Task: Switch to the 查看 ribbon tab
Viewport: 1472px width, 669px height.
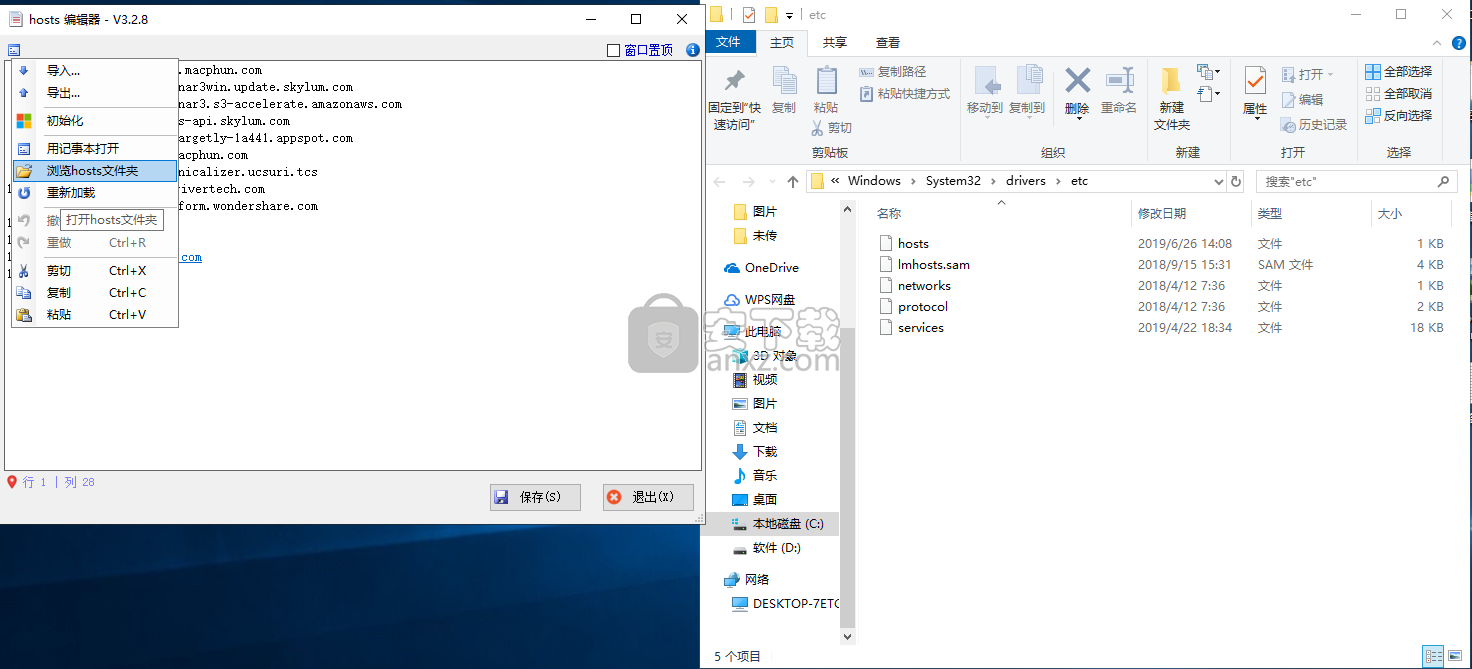Action: pyautogui.click(x=888, y=42)
